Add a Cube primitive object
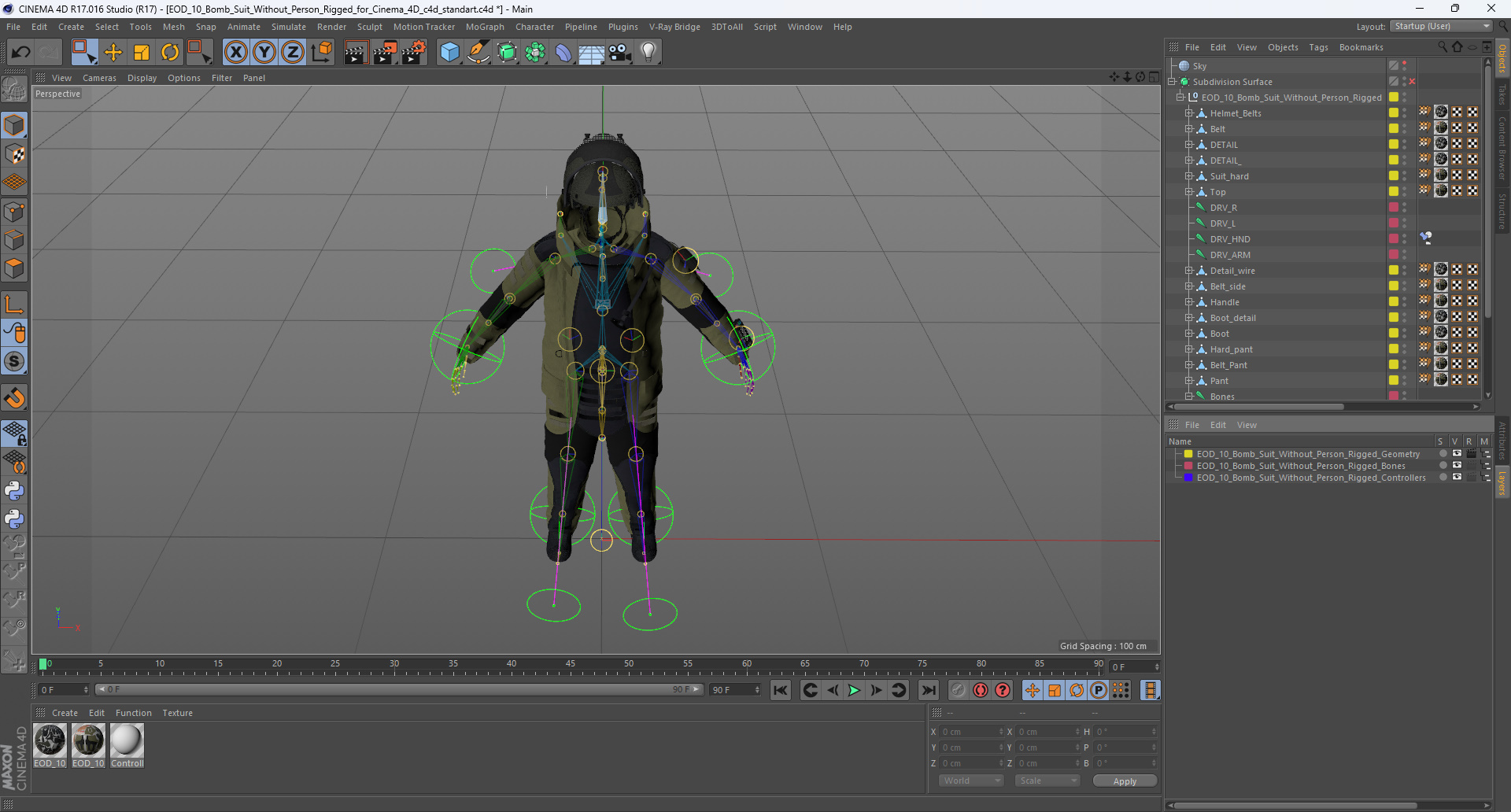Viewport: 1511px width, 812px height. [x=449, y=53]
